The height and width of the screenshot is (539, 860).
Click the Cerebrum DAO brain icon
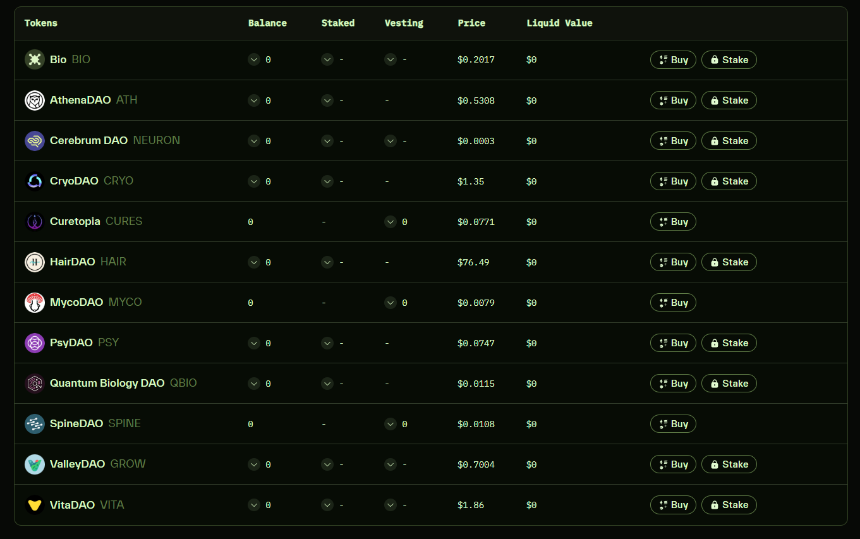pos(34,141)
